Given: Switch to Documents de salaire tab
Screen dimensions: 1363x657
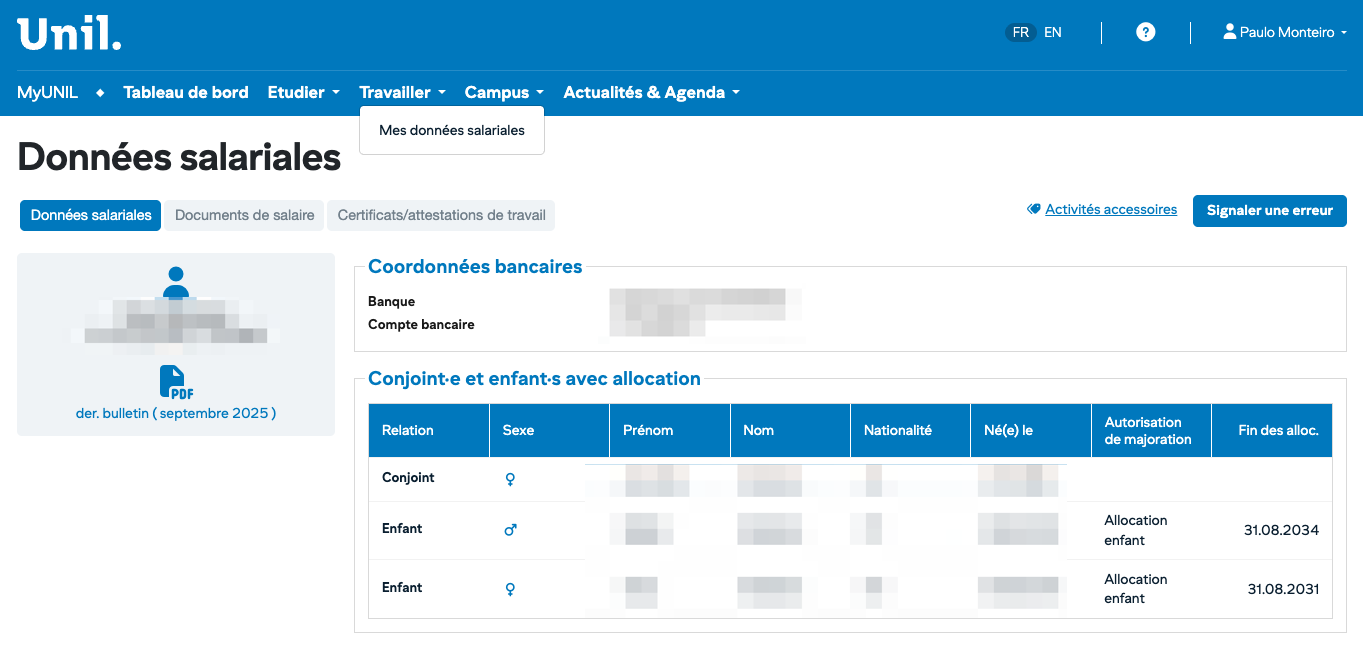Looking at the screenshot, I should pos(245,215).
